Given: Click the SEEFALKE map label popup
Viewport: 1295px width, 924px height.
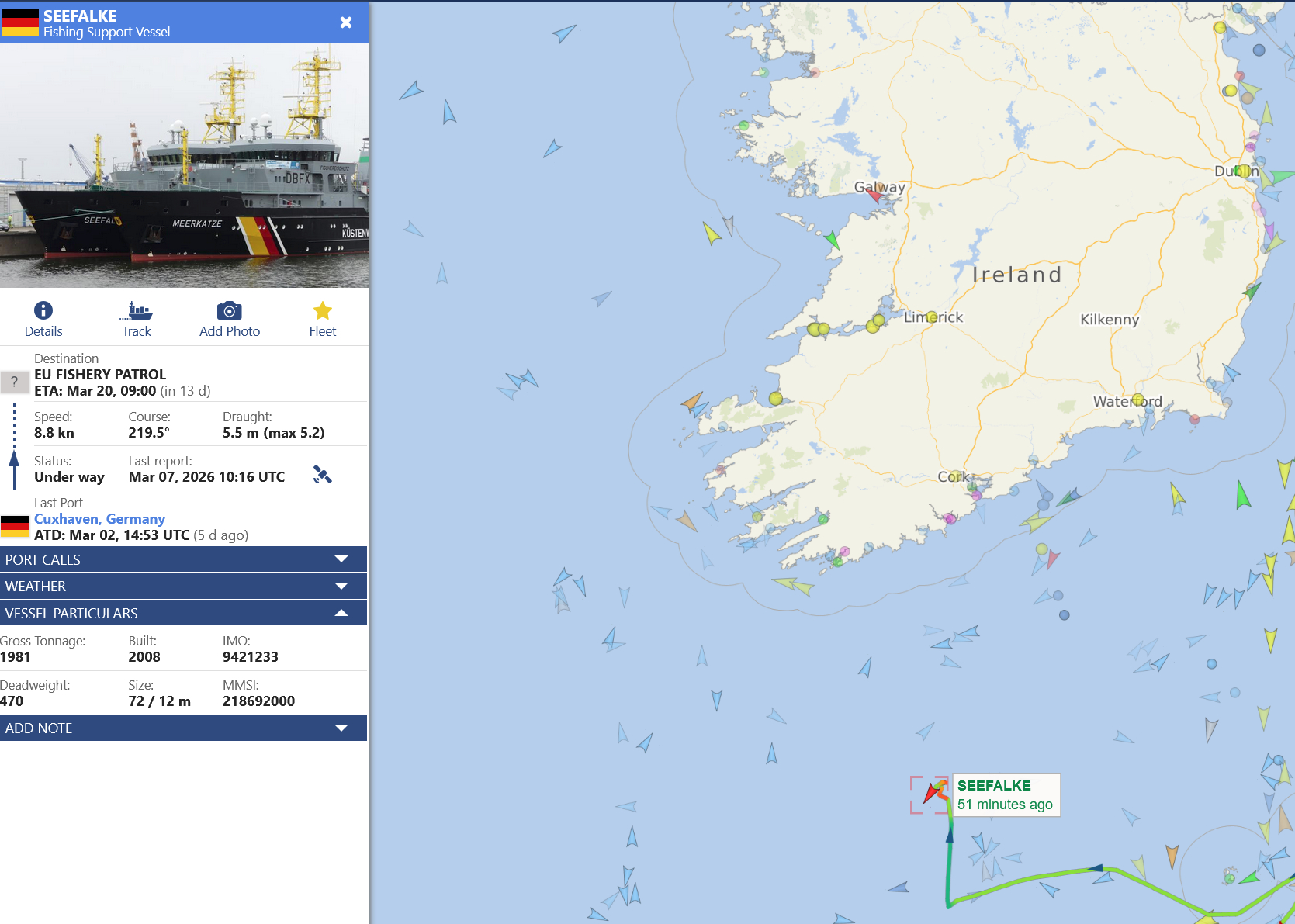Looking at the screenshot, I should (1005, 795).
